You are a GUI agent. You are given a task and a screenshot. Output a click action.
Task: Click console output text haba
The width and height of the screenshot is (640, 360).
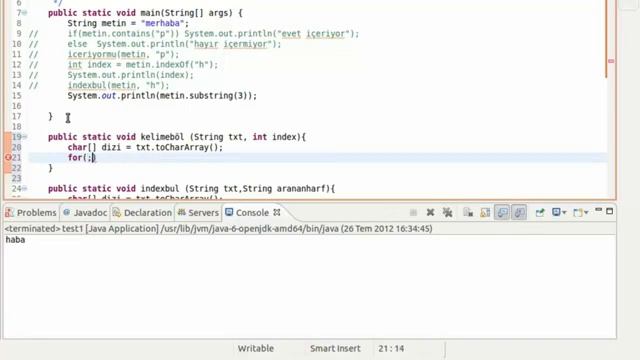pyautogui.click(x=15, y=240)
